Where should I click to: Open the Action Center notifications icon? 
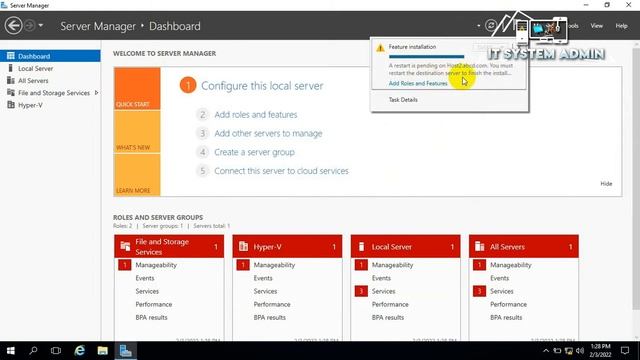[x=624, y=351]
